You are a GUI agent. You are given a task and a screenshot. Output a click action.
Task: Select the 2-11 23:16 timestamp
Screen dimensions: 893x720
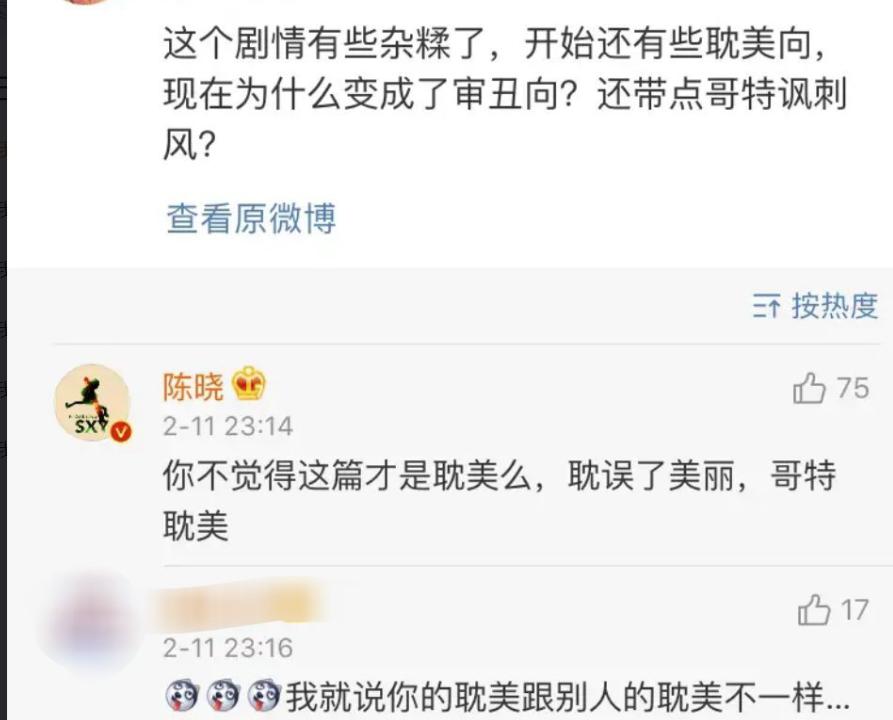228,648
